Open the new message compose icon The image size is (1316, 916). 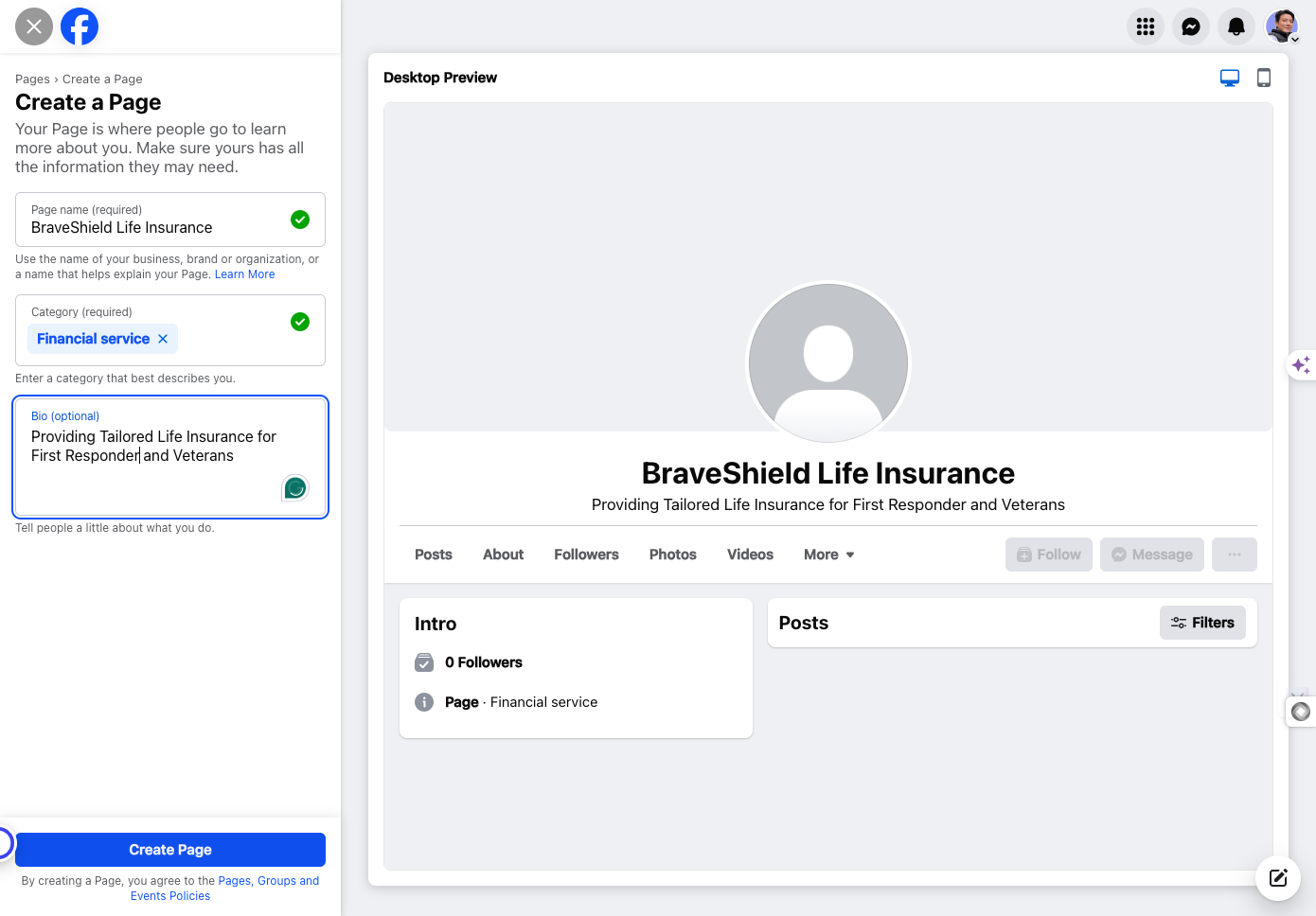click(1278, 878)
